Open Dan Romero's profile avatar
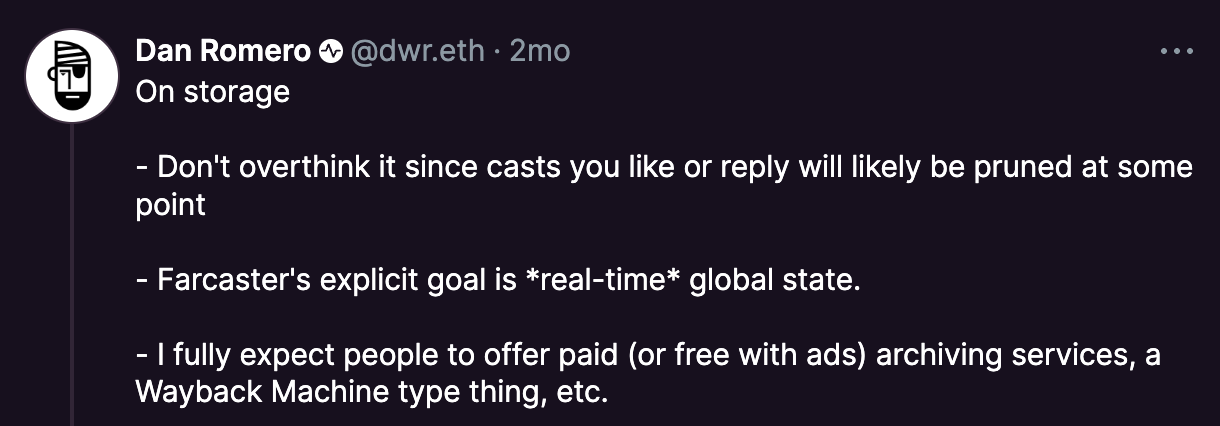This screenshot has height=426, width=1220. (x=73, y=76)
